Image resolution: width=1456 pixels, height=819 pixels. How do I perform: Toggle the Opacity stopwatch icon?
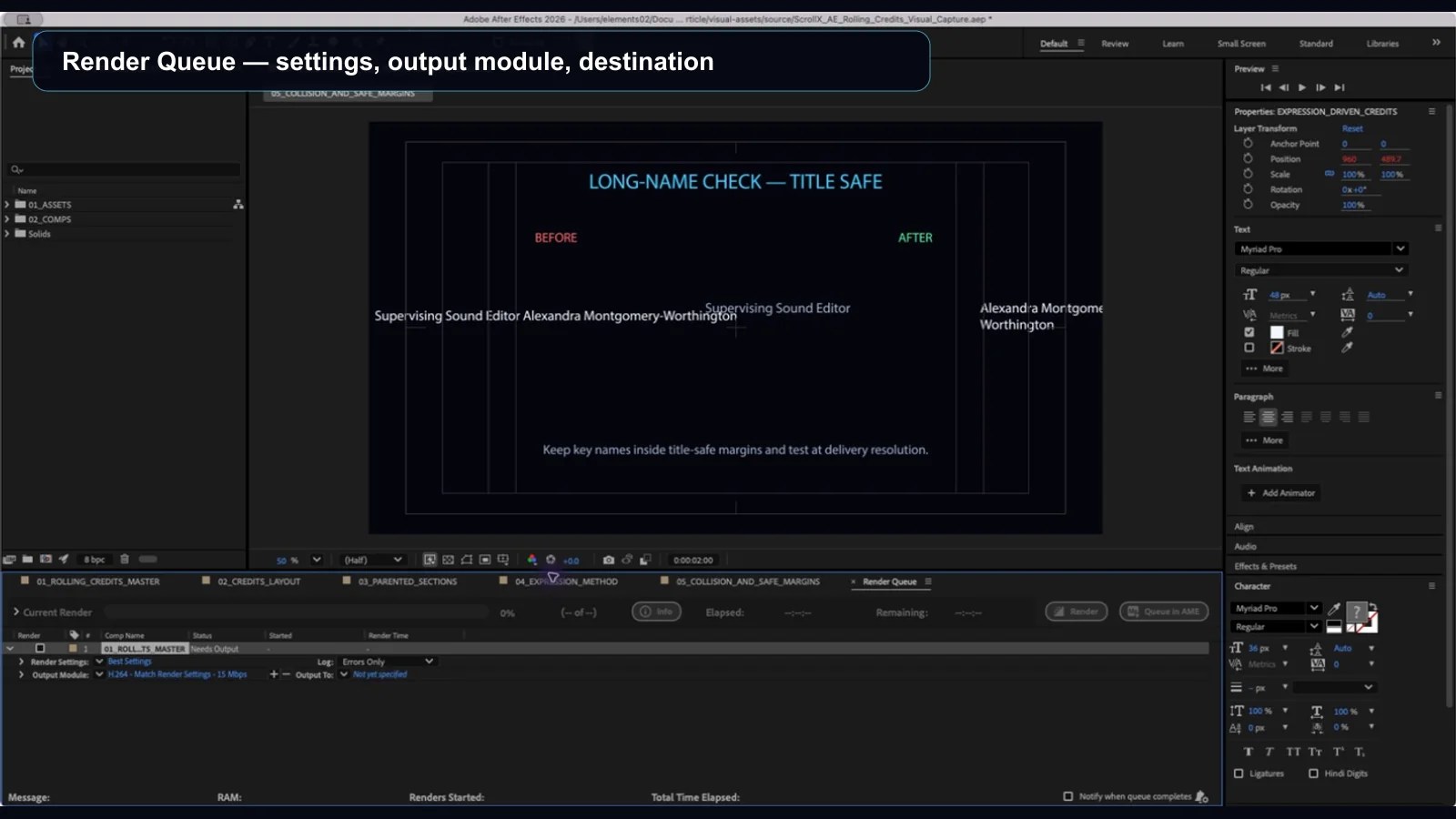coord(1248,204)
